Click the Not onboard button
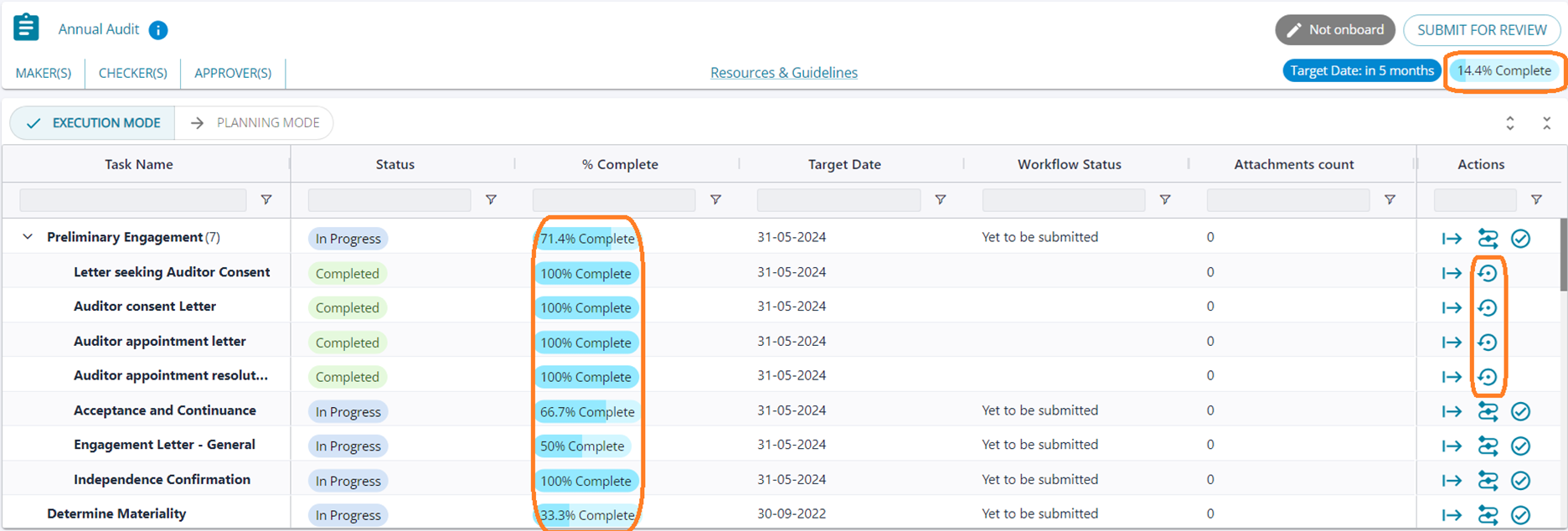Screen dimensions: 1568x531 click(1335, 30)
